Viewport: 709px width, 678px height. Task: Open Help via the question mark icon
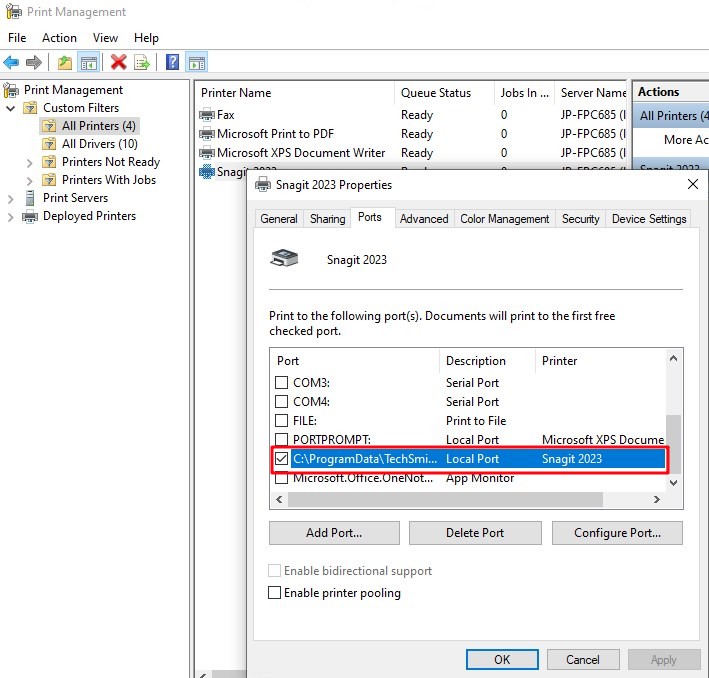tap(172, 62)
